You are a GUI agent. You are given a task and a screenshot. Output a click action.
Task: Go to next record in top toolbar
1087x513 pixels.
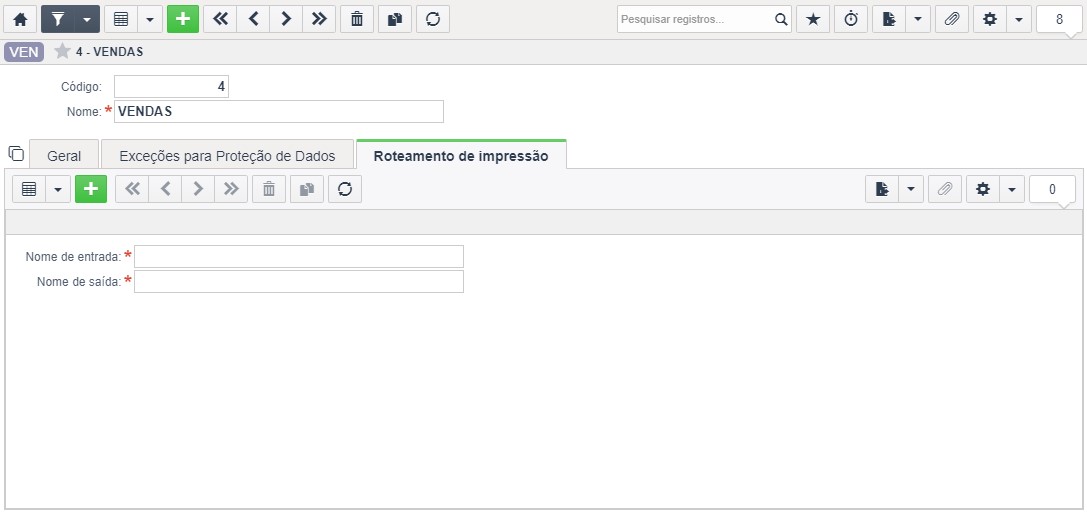[286, 19]
